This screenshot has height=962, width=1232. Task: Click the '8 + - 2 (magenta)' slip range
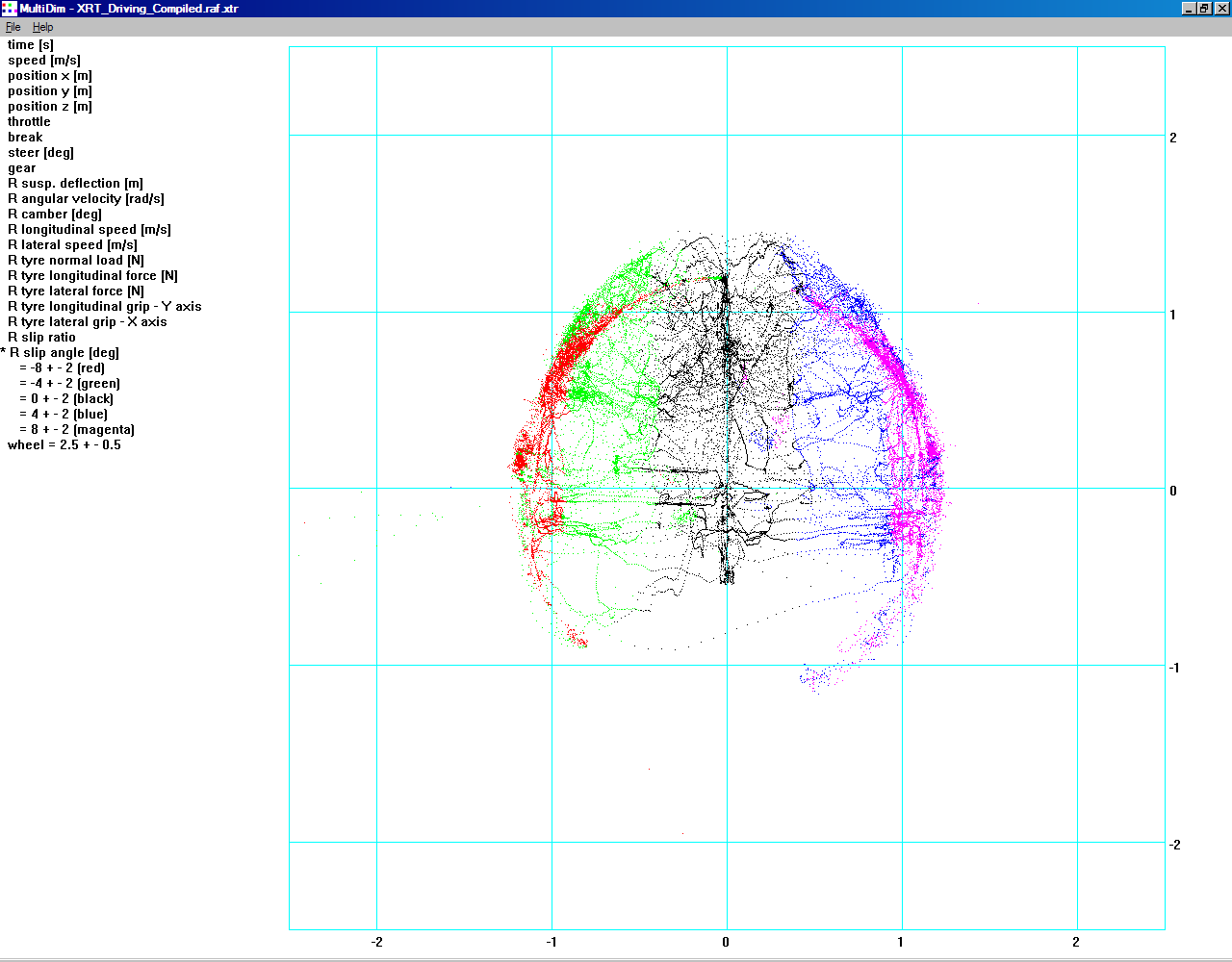point(77,430)
